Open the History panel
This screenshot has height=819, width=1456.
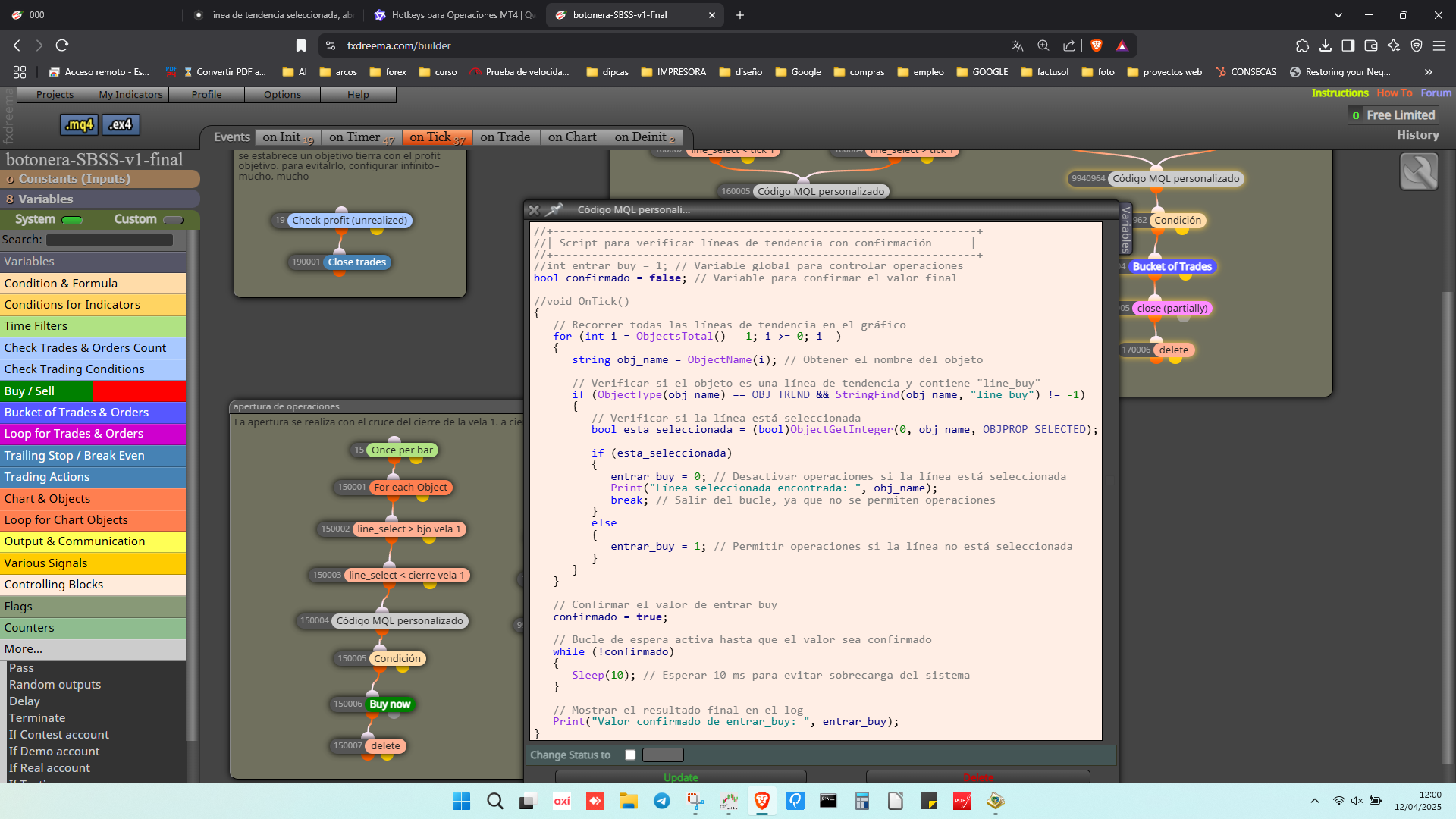pyautogui.click(x=1417, y=135)
